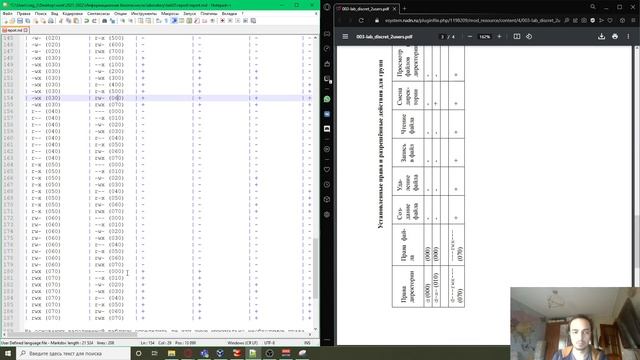Click the Rotate icon in PDF viewer
The width and height of the screenshot is (640, 360).
pyautogui.click(x=529, y=36)
